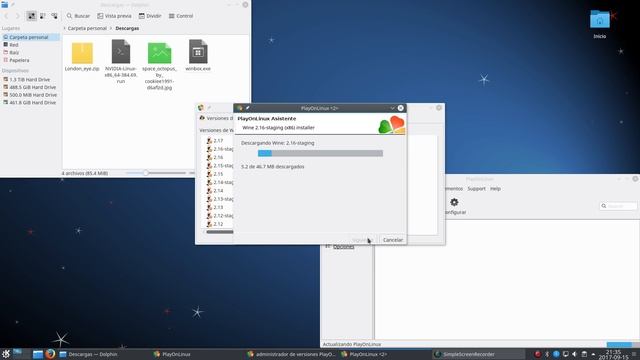Switch to administrador de versiones taskbar entry
Viewport: 640px width, 360px height.
(x=291, y=354)
